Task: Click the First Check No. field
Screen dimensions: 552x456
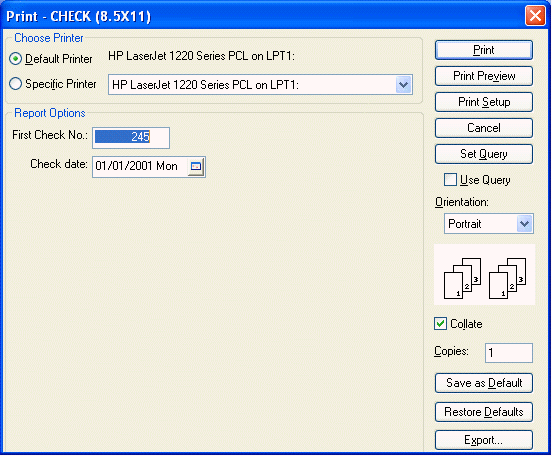Action: [x=131, y=137]
